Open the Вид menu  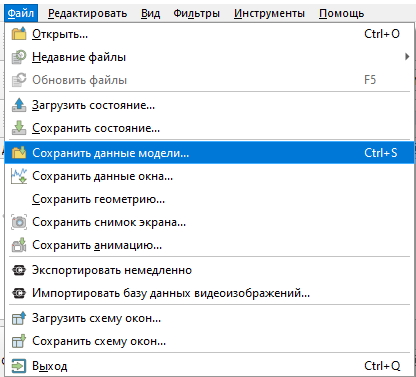[150, 13]
